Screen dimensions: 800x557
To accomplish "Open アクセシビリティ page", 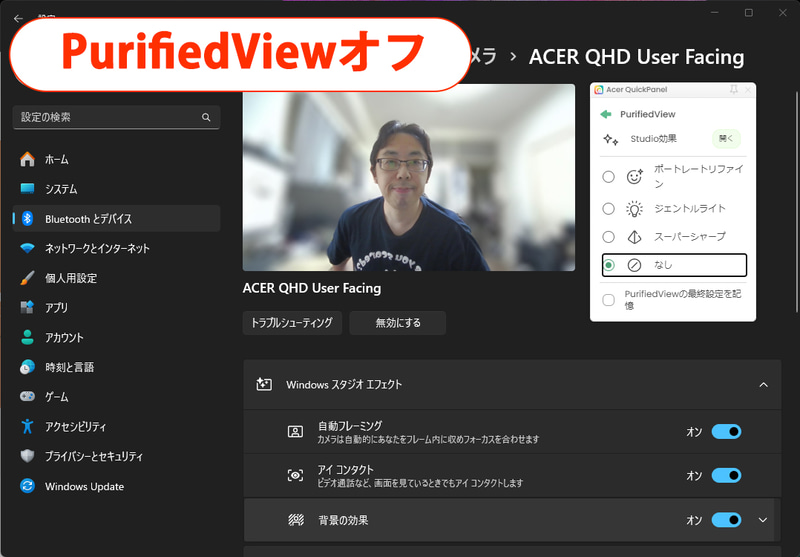I will coord(116,426).
